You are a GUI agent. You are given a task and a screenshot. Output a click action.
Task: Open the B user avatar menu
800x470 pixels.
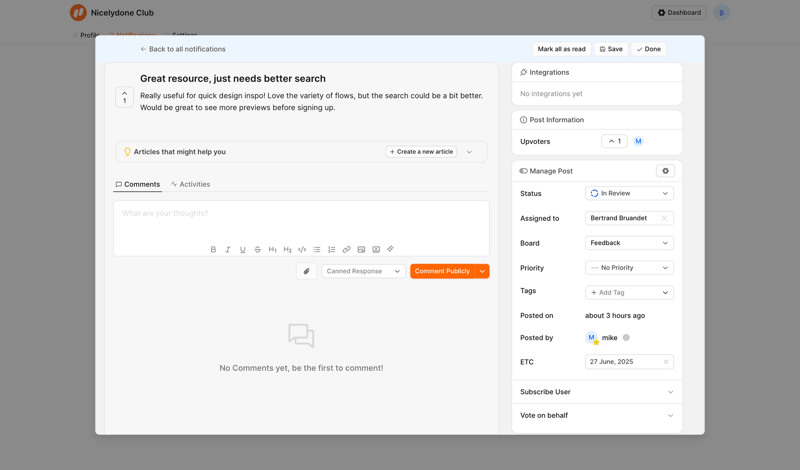pos(721,13)
